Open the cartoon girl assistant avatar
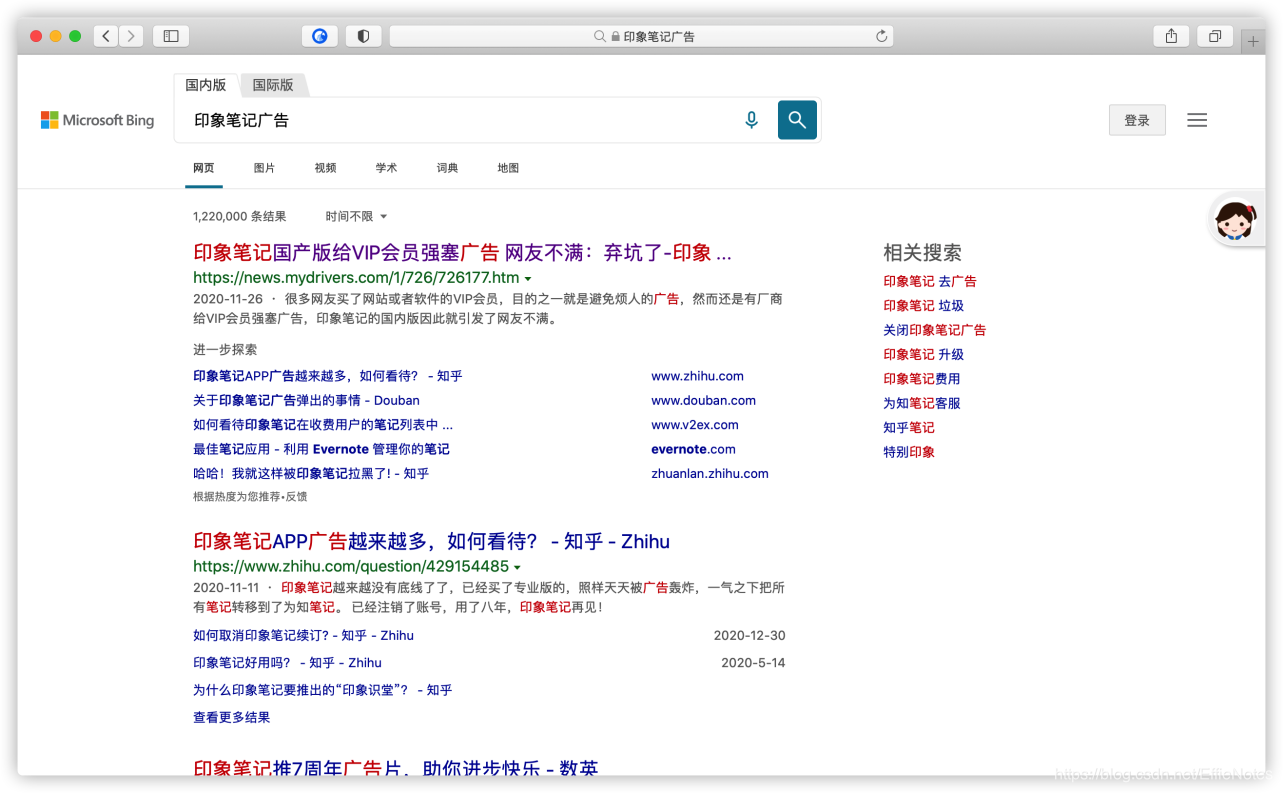 1236,219
